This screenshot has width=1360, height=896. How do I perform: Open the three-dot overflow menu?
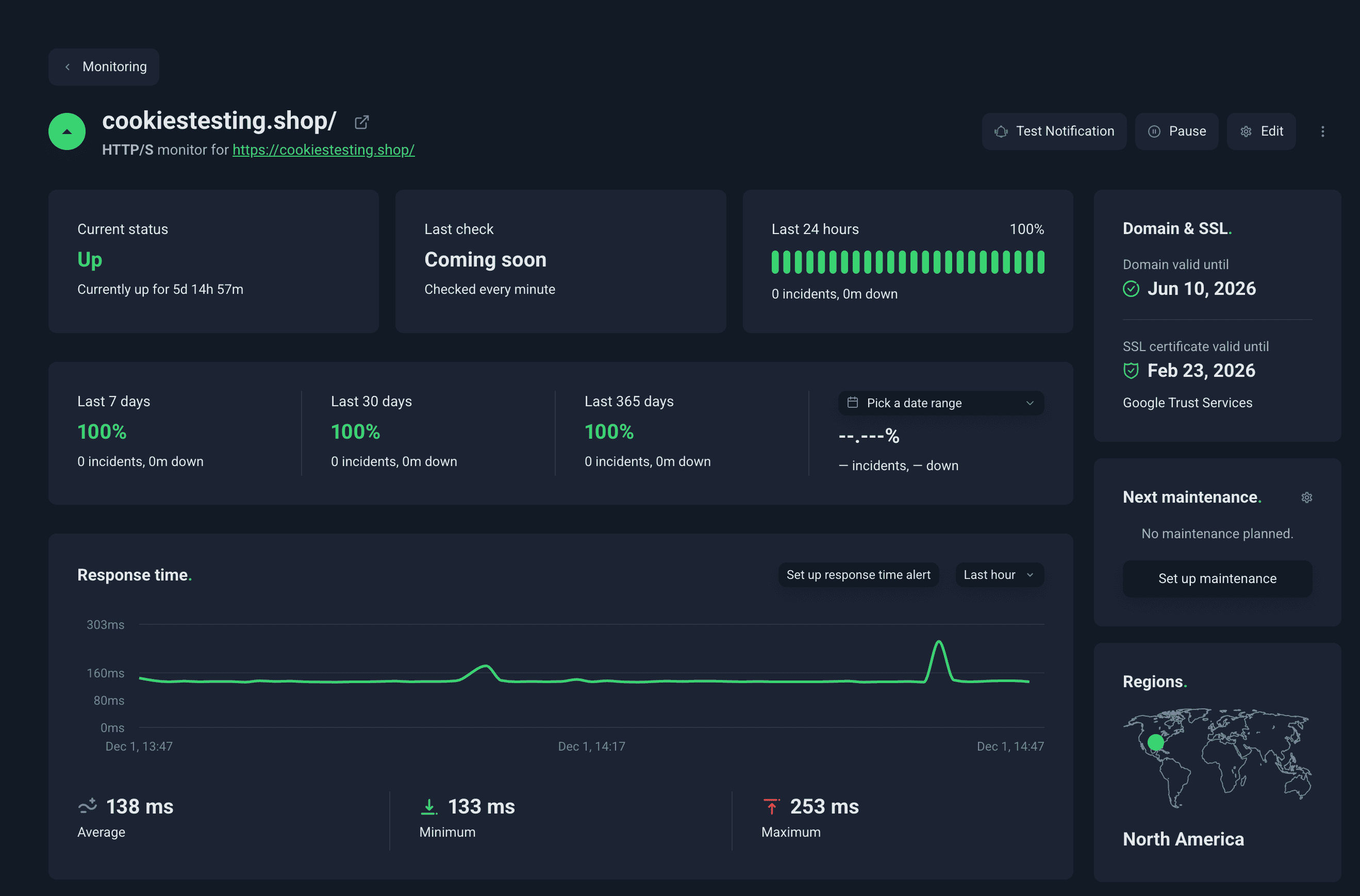tap(1323, 131)
